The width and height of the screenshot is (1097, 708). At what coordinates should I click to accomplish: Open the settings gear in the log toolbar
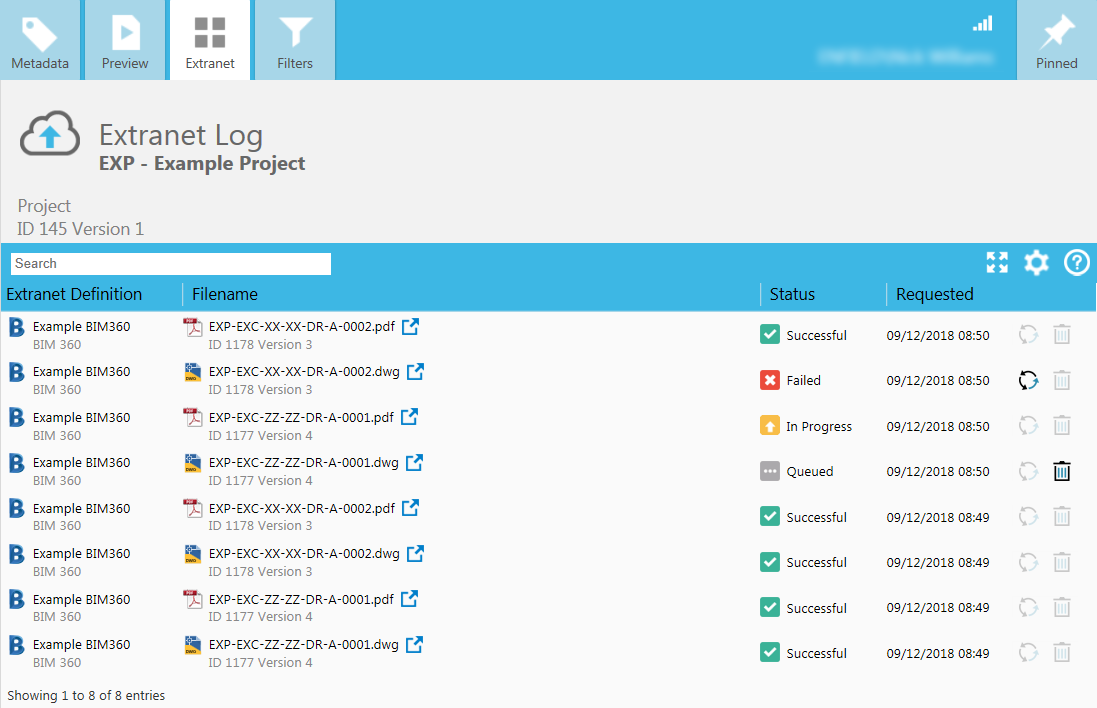(1036, 263)
